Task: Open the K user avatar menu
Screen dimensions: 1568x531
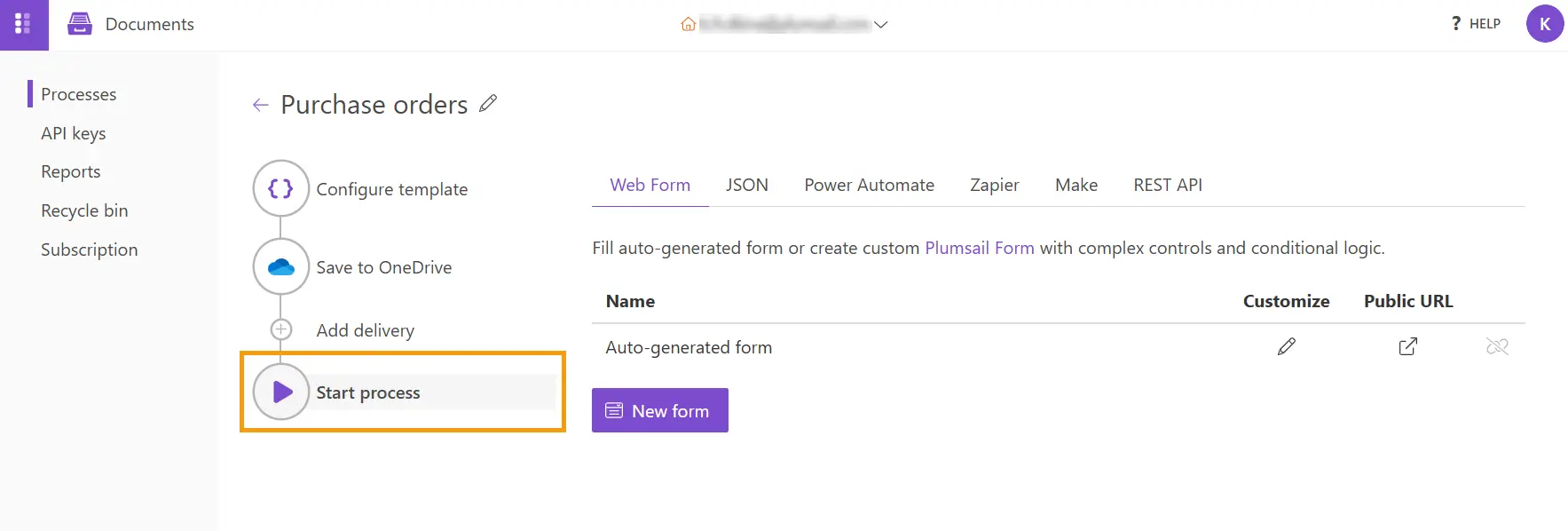Action: pyautogui.click(x=1545, y=24)
